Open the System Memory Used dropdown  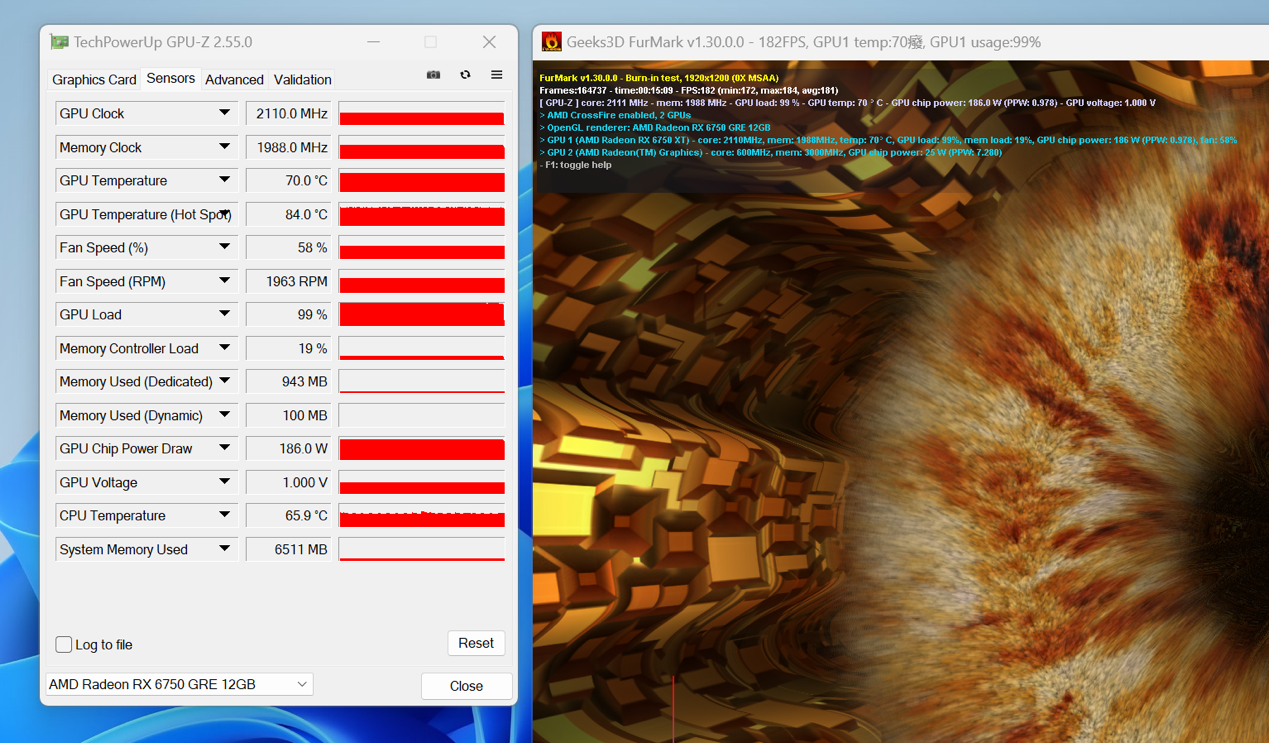(225, 549)
